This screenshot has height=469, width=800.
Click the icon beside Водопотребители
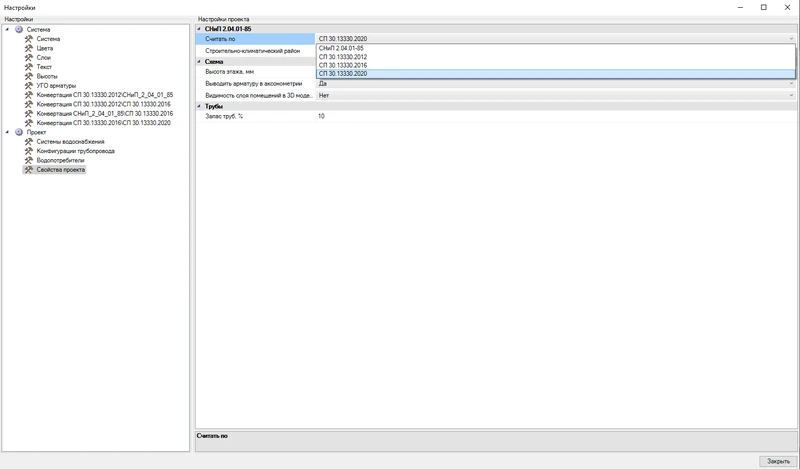pos(28,160)
